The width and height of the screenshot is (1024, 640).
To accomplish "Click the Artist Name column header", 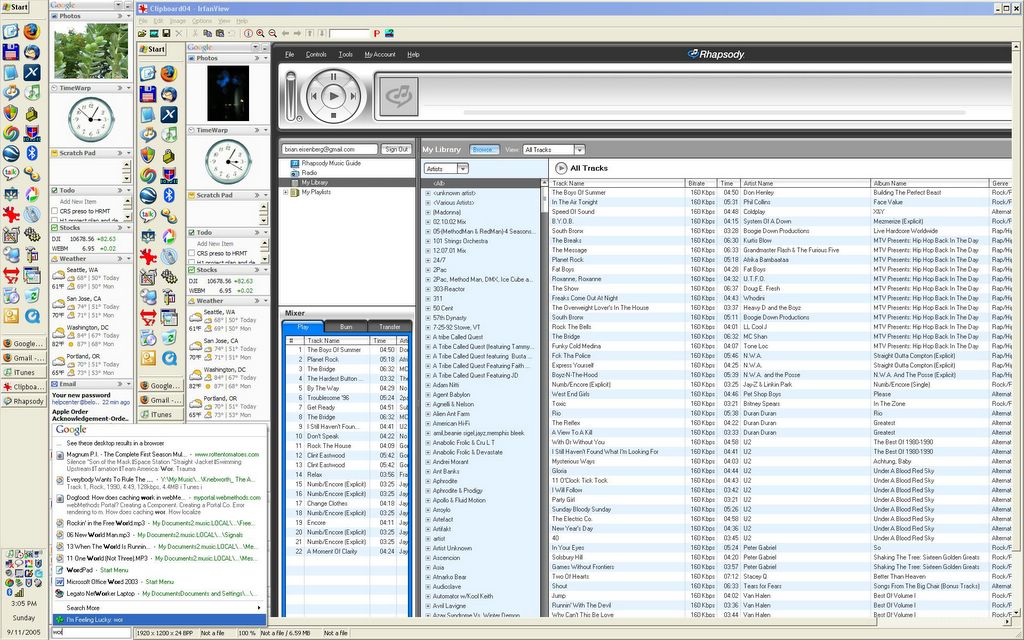I will tap(806, 184).
